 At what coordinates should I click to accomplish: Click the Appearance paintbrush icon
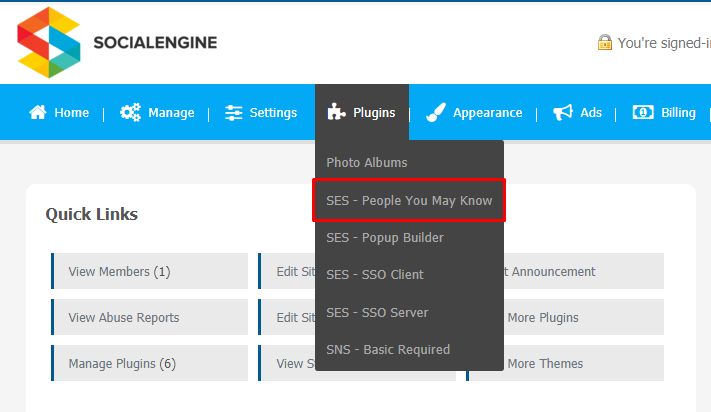(x=436, y=112)
